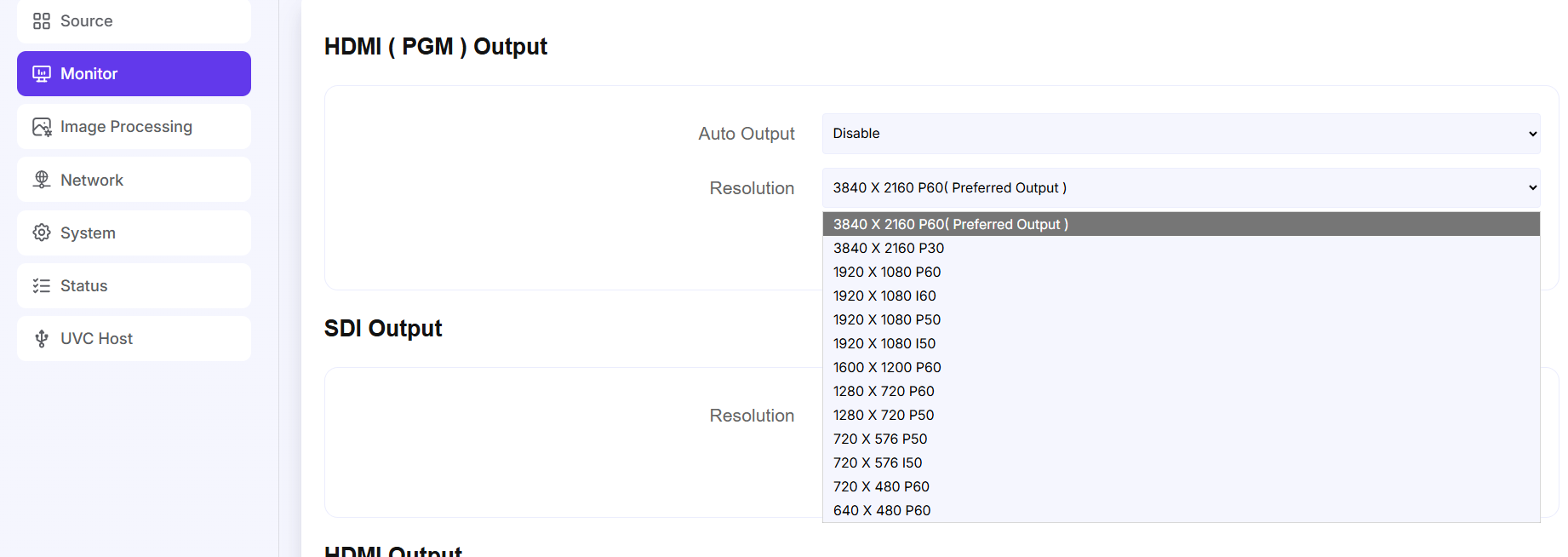The height and width of the screenshot is (557, 1568).
Task: Open the Auto Output dropdown
Action: tap(1181, 134)
